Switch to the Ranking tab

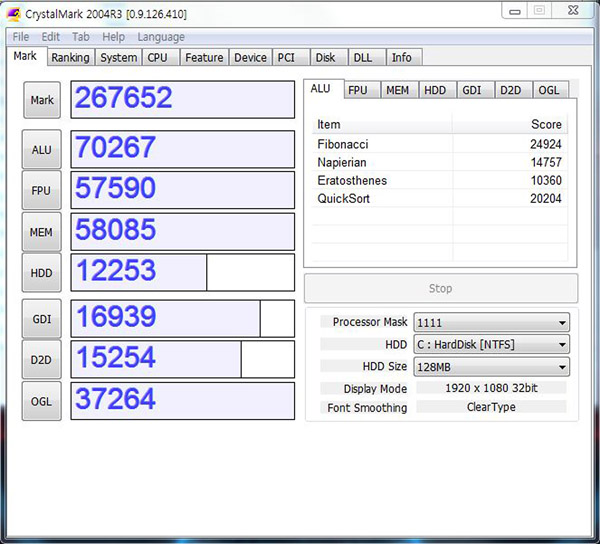70,57
